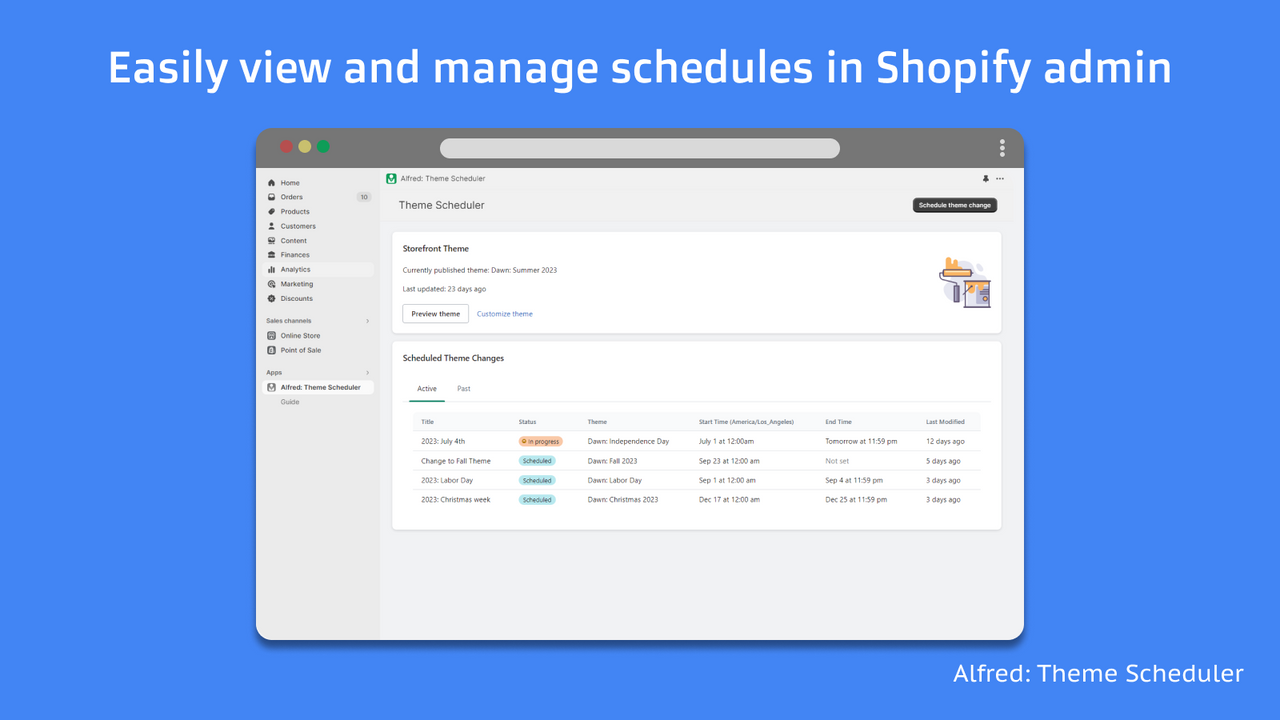Open the 2023: Labor Day schedule
The width and height of the screenshot is (1280, 720).
point(447,480)
